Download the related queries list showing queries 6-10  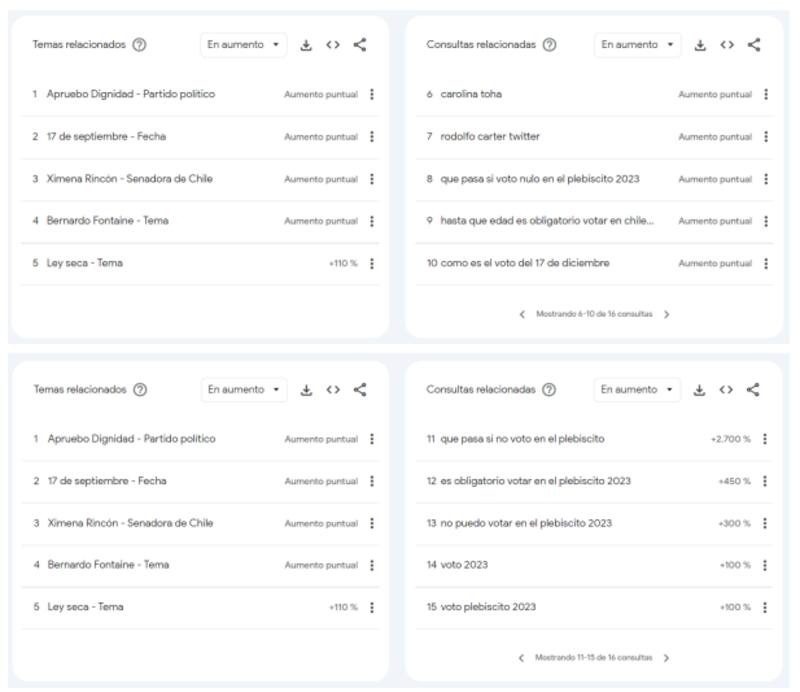[700, 45]
